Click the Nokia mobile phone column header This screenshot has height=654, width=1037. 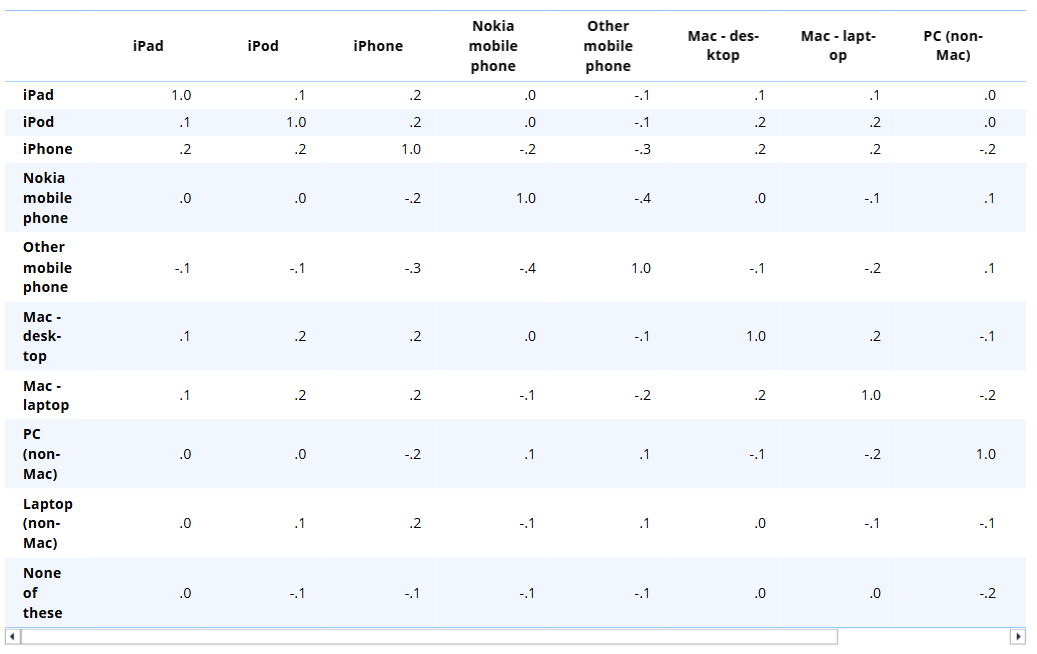(x=492, y=45)
